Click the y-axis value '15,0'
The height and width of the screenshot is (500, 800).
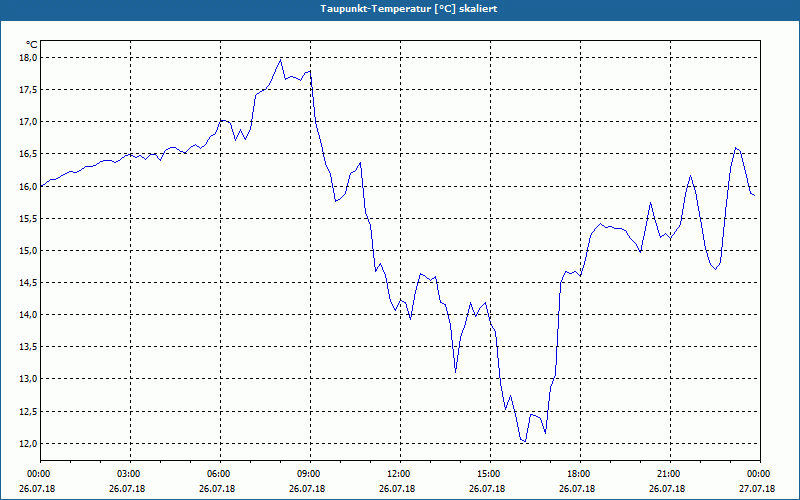(x=29, y=251)
